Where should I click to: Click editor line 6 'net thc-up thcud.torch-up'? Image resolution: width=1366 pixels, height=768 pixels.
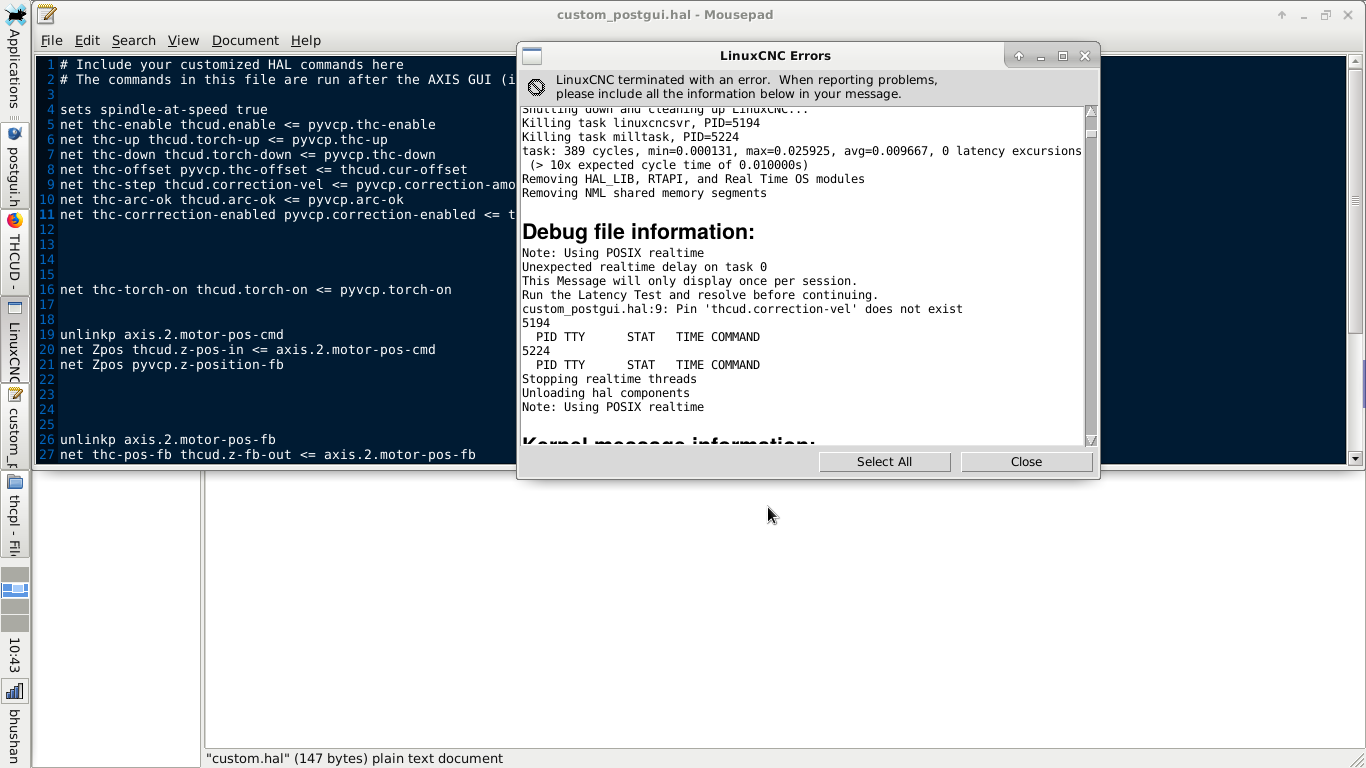pos(224,140)
